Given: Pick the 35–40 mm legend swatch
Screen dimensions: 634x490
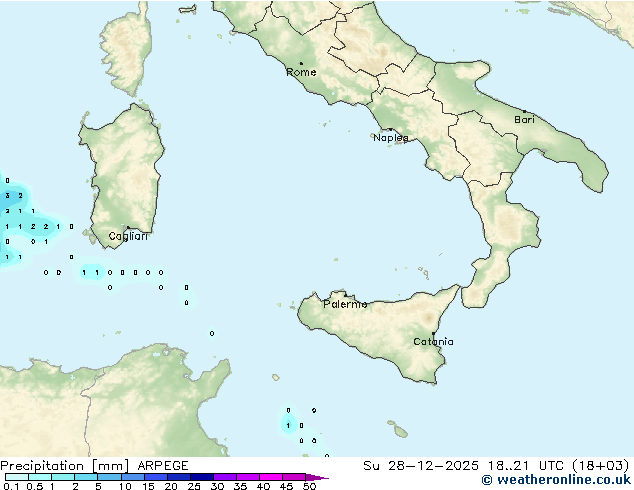Looking at the screenshot, I should click(248, 477).
